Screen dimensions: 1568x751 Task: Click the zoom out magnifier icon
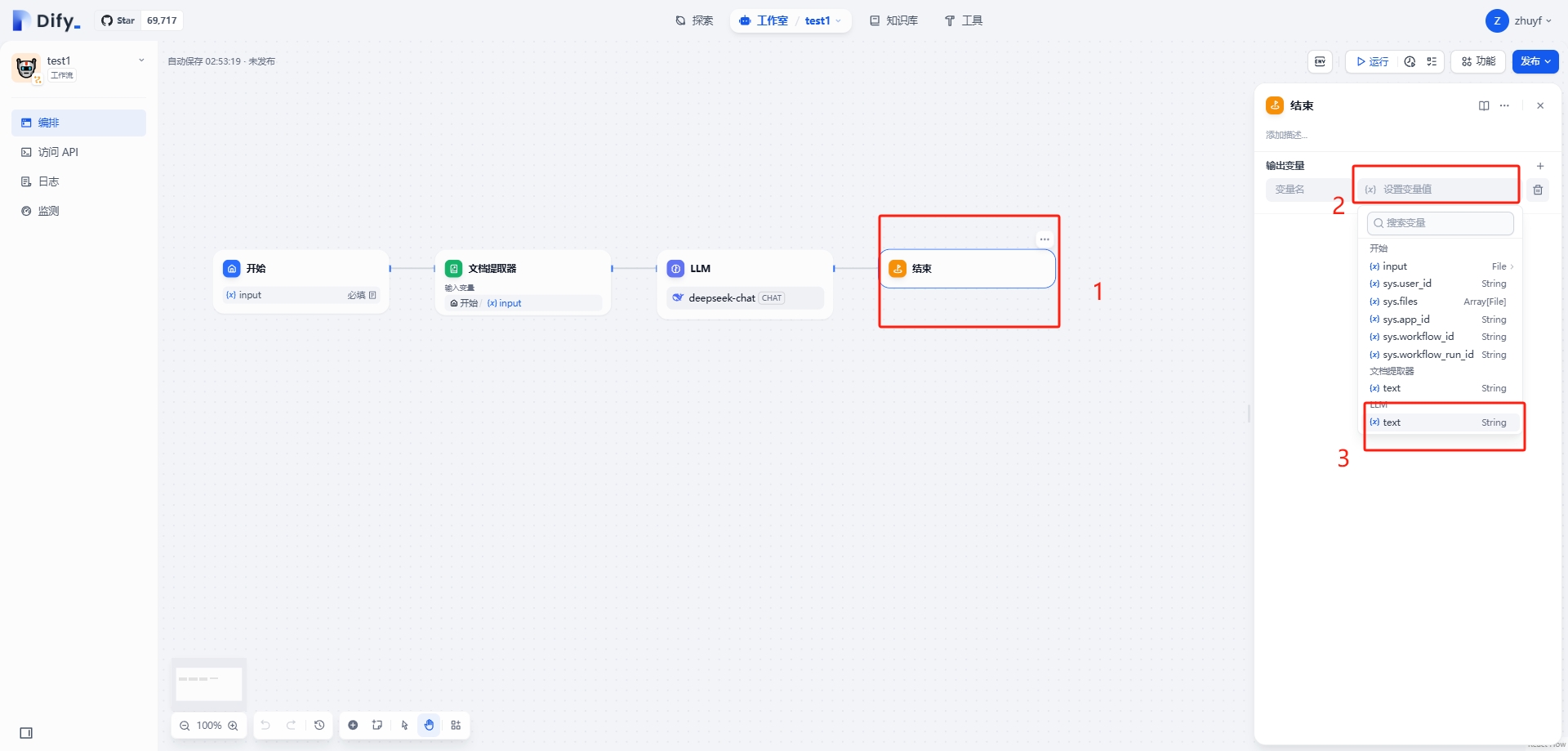185,726
